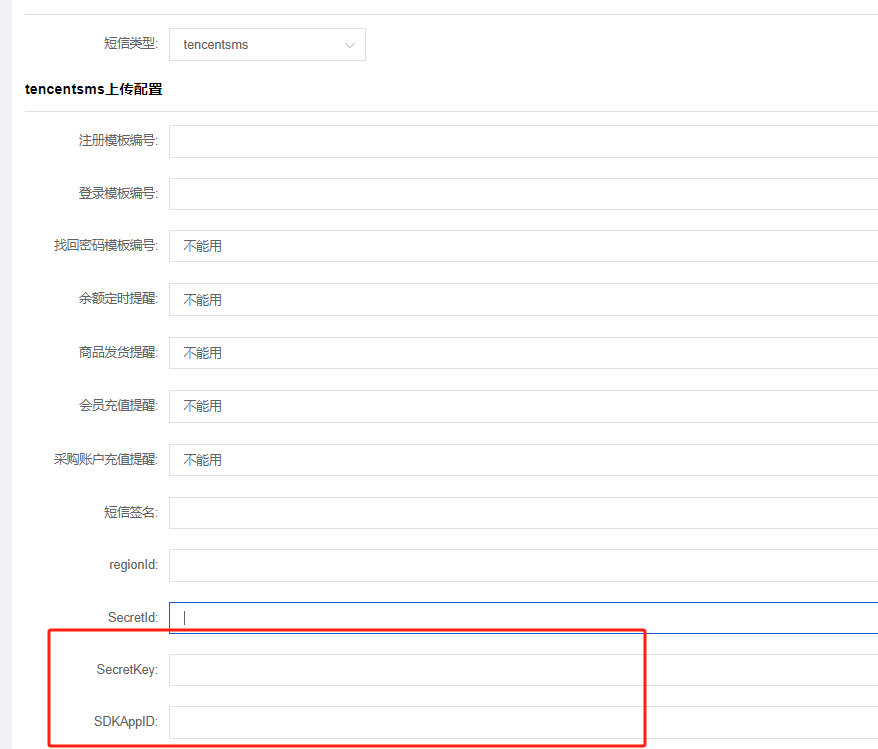This screenshot has width=878, height=749.
Task: Focus the regionId text field
Action: click(x=522, y=565)
